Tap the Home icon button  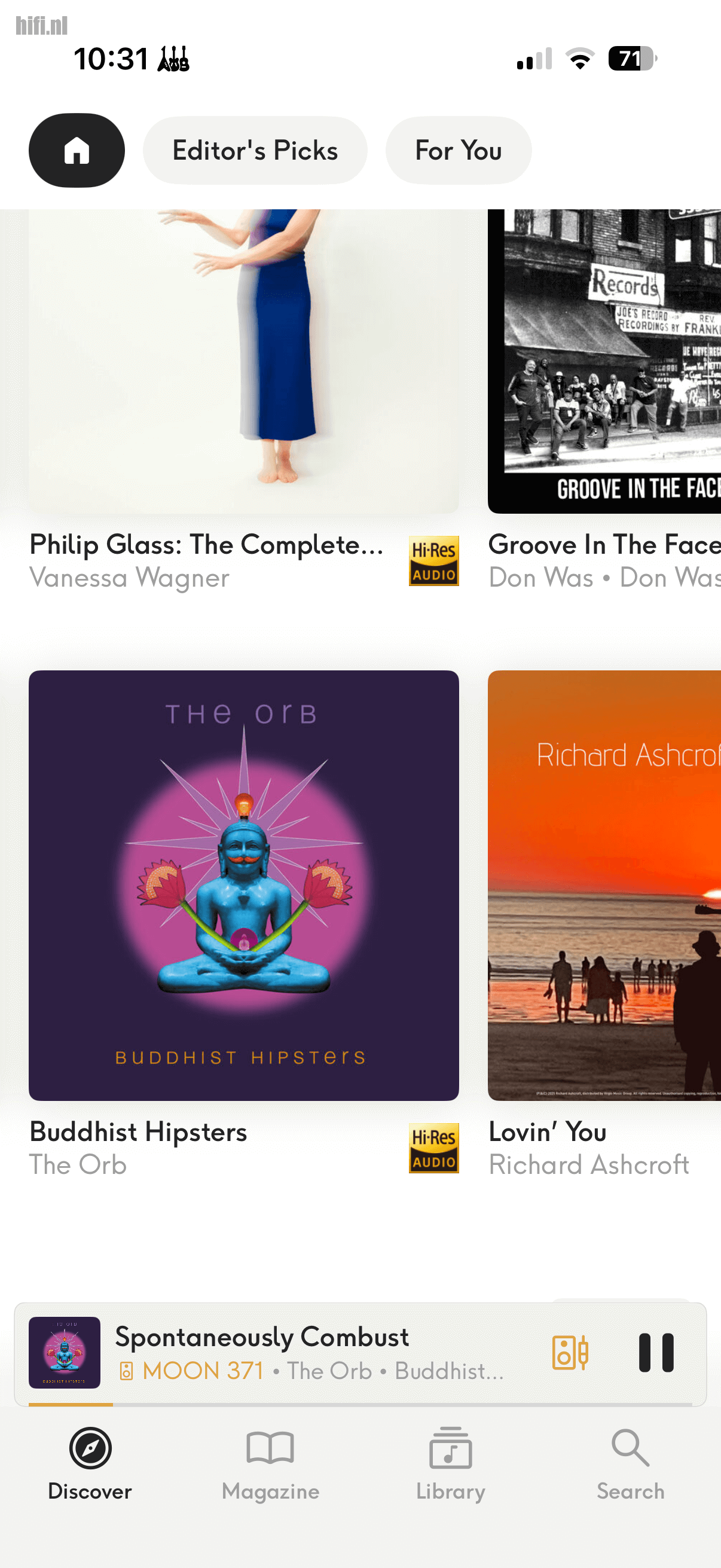click(x=77, y=150)
